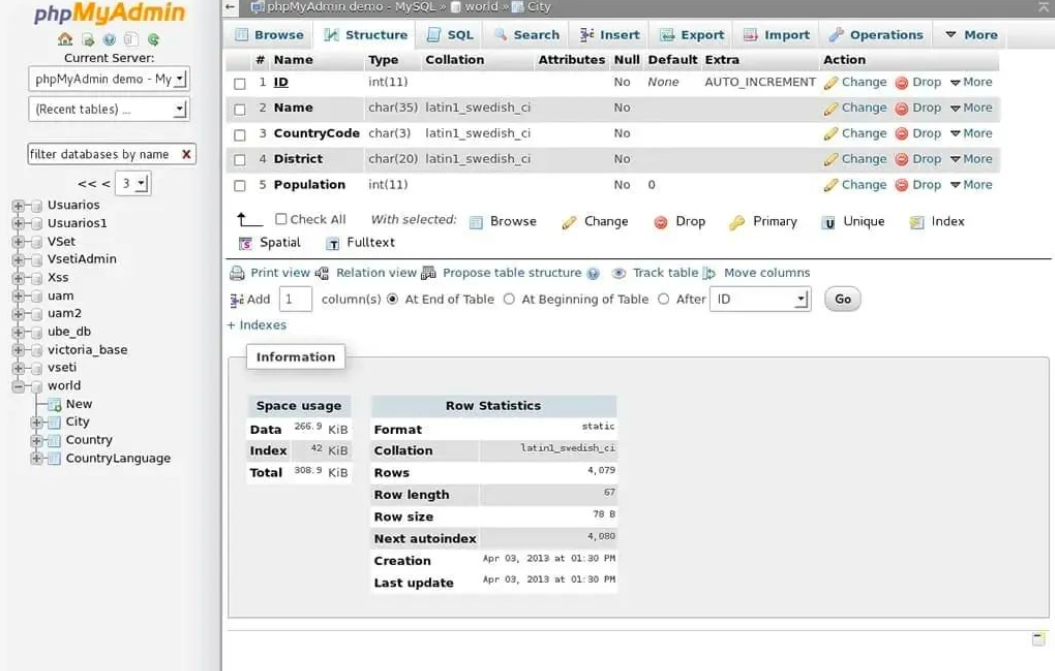1055x671 pixels.
Task: Click the pencil Change icon for the CountryCode column
Action: [x=831, y=134]
